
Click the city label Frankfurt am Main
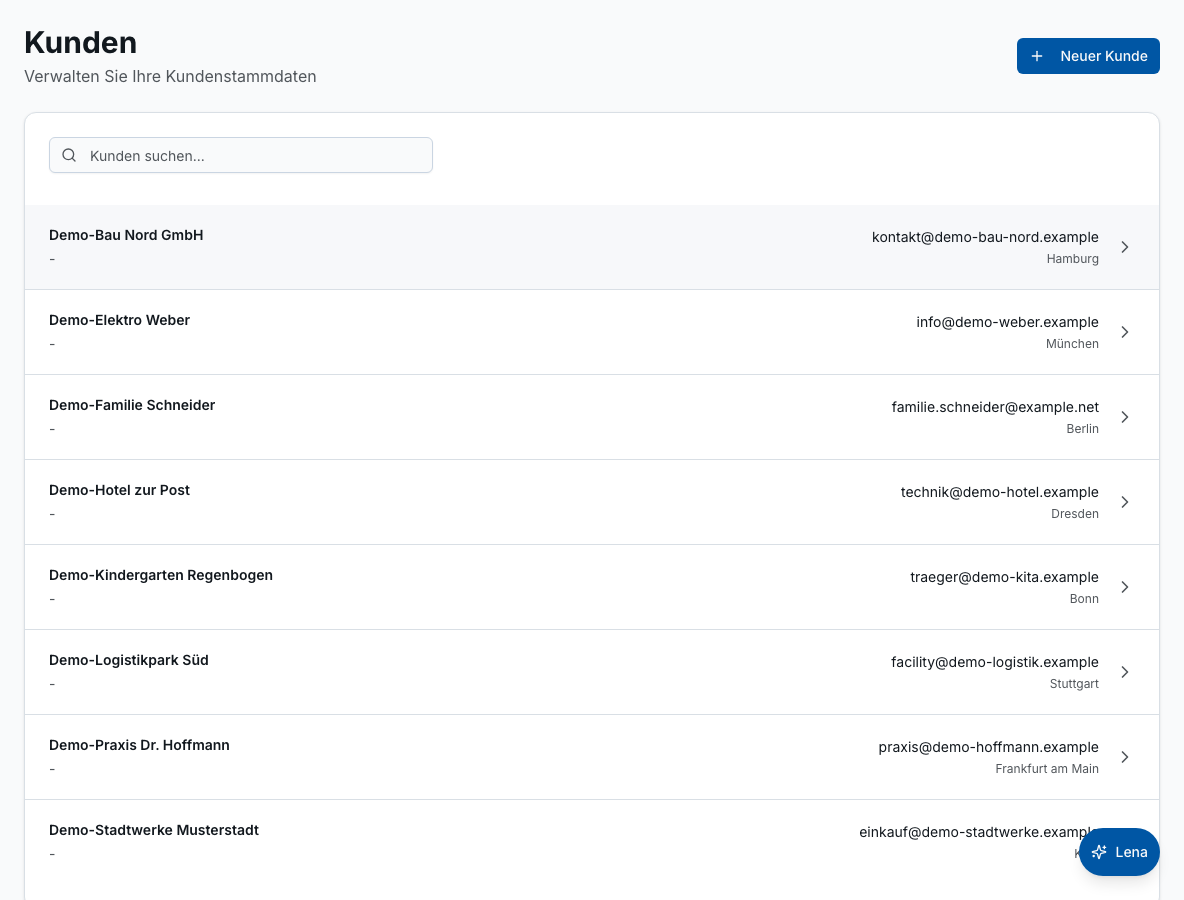[x=1047, y=769]
